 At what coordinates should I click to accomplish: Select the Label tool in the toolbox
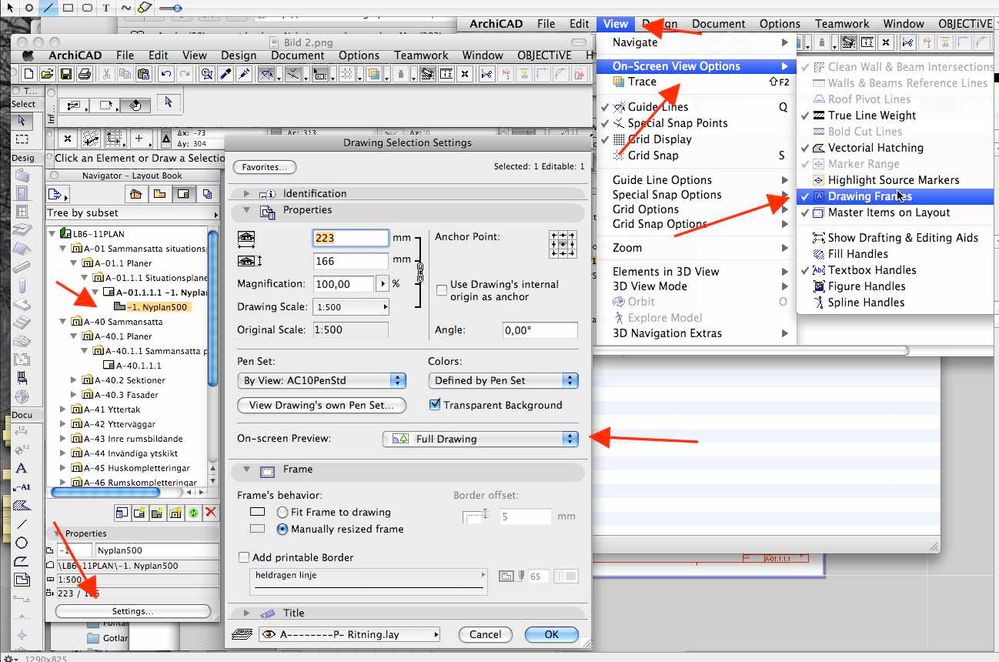(21, 487)
